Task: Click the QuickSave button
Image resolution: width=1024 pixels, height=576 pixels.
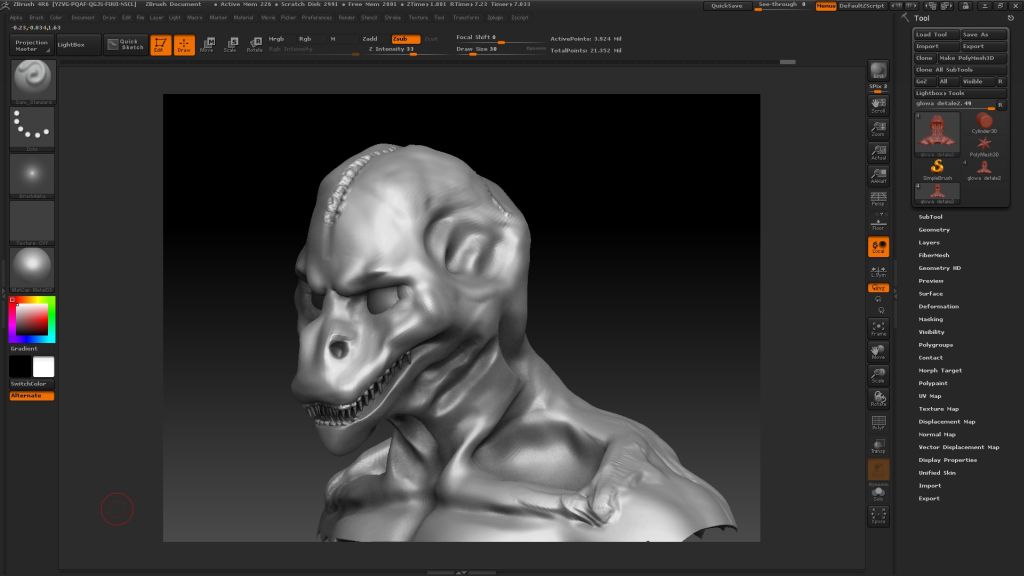Action: point(727,6)
